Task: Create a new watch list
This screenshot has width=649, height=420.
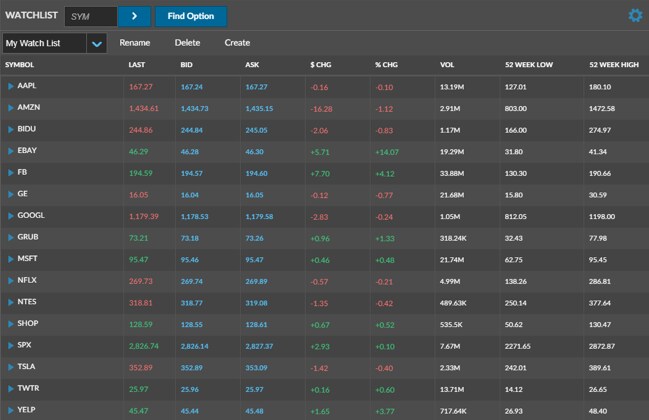Action: point(237,43)
